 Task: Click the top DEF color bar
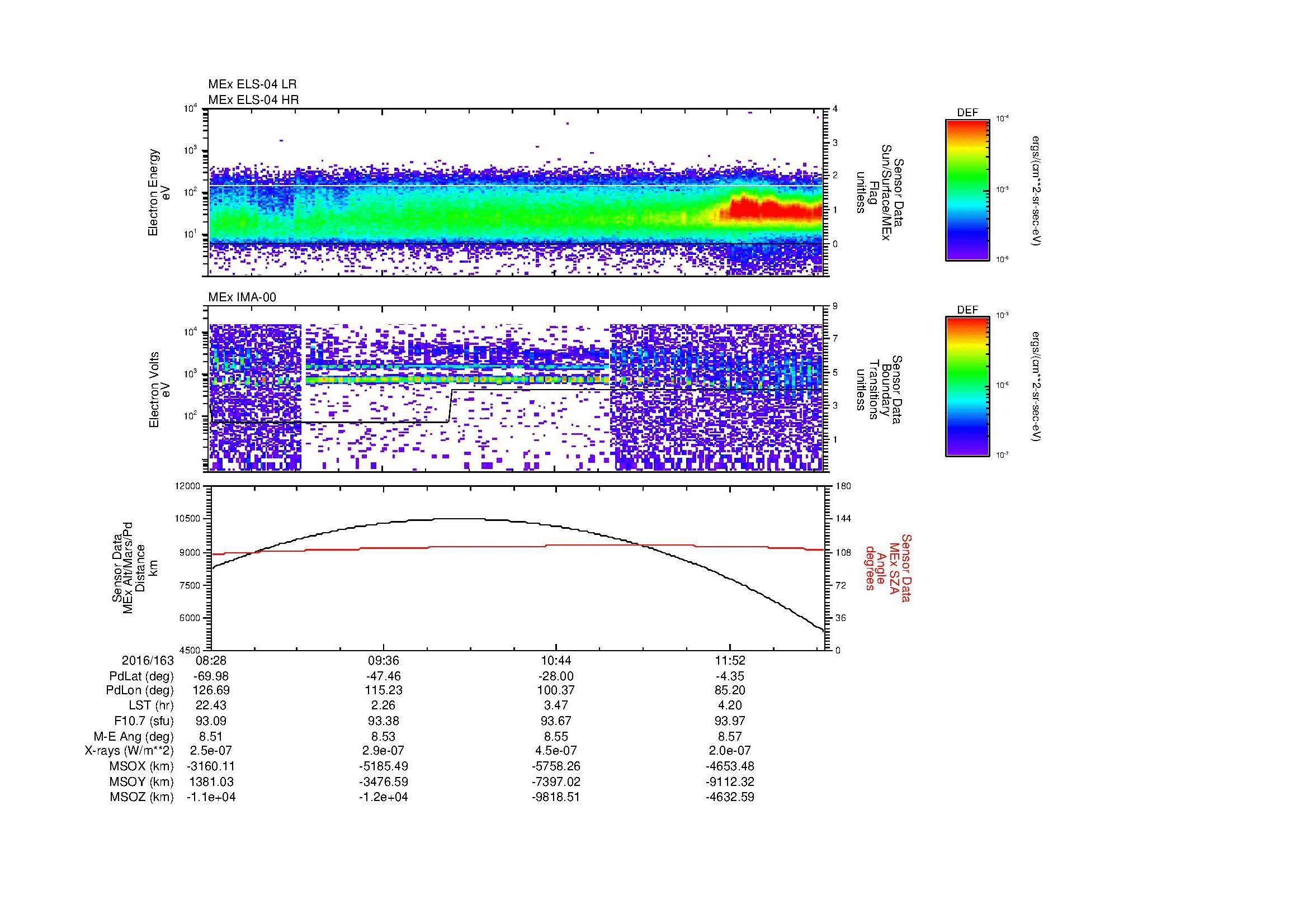(x=967, y=189)
